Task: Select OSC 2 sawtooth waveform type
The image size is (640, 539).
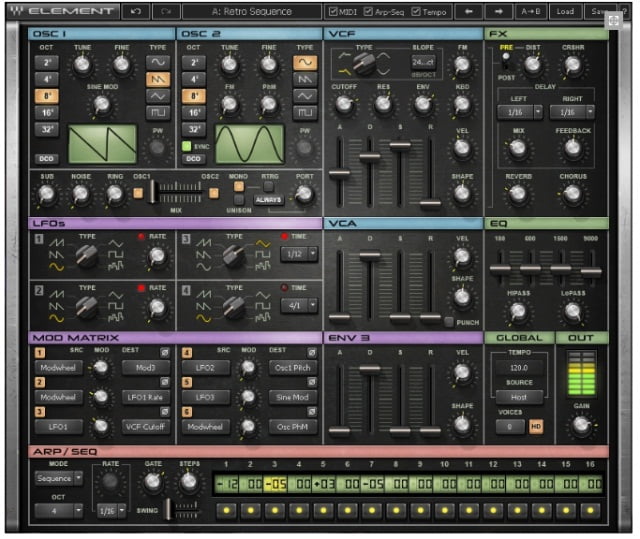Action: pos(305,79)
